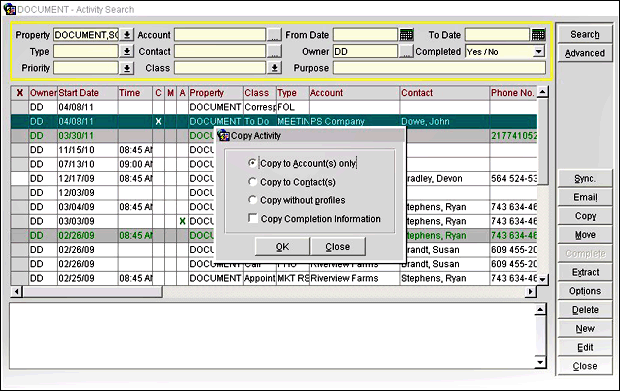Click the grid vertical scrollbar thumb
The image size is (620, 391).
coord(542,141)
